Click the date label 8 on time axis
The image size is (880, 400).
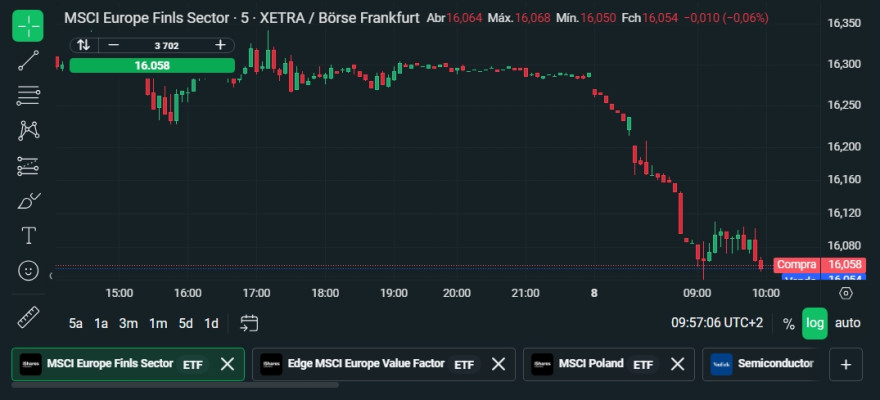pyautogui.click(x=594, y=293)
